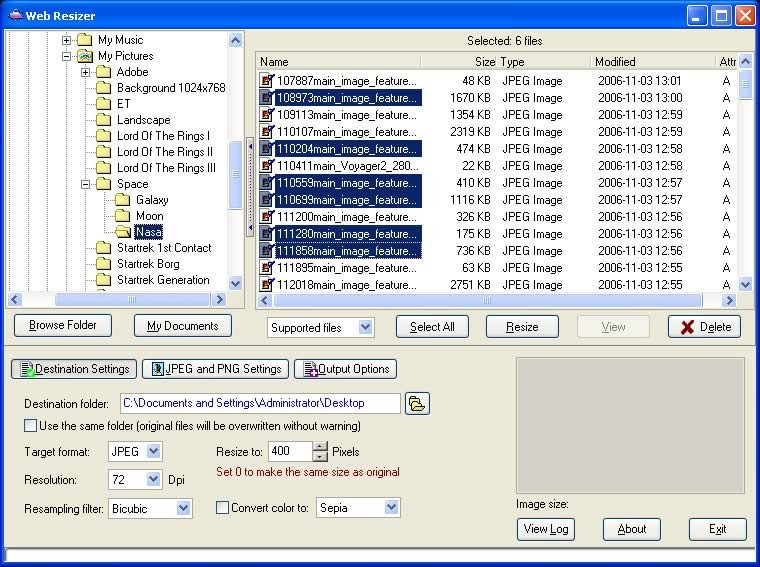
Task: Click the Galaxy folder icon
Action: coord(124,200)
